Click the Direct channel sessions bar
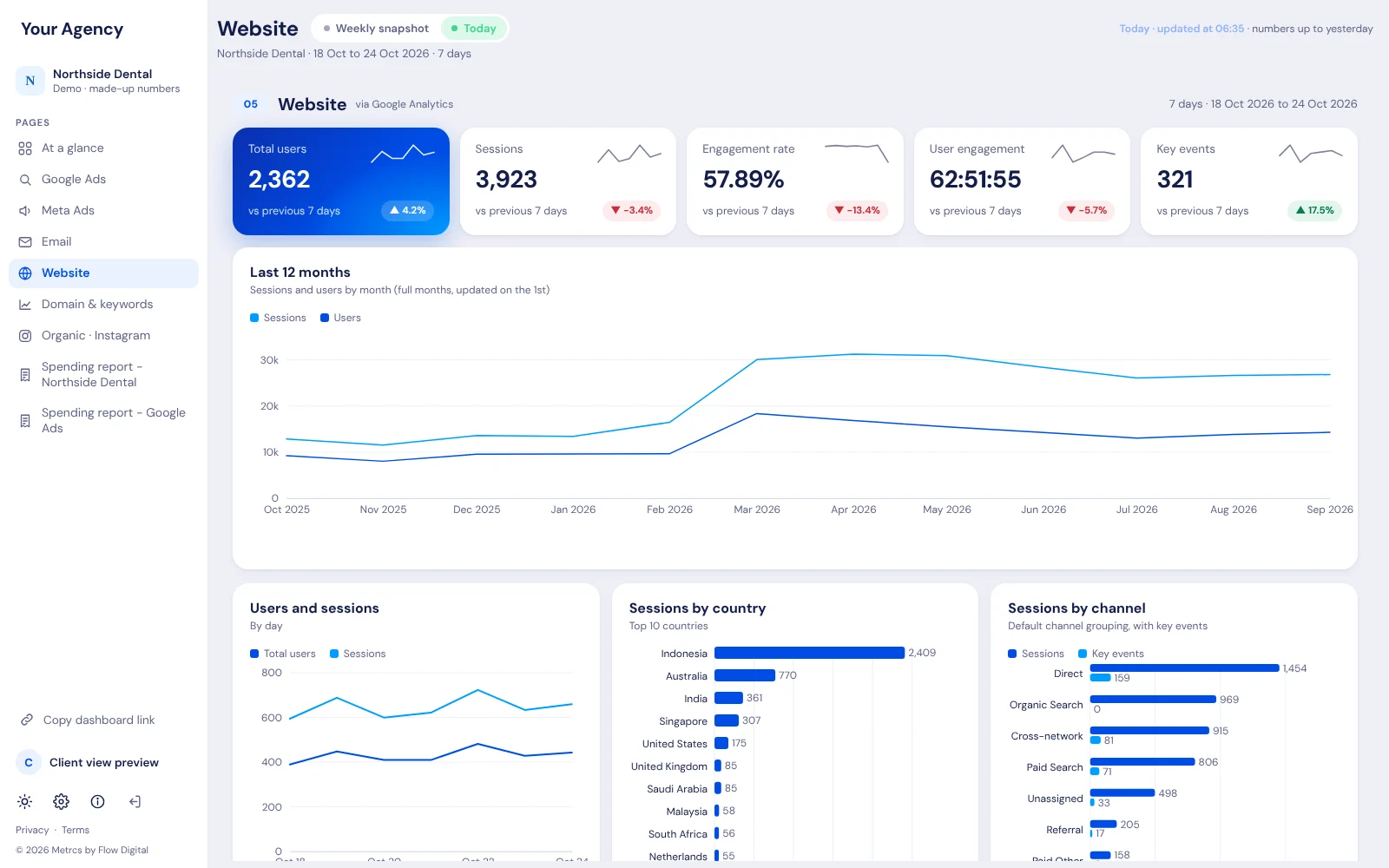 pyautogui.click(x=1185, y=667)
